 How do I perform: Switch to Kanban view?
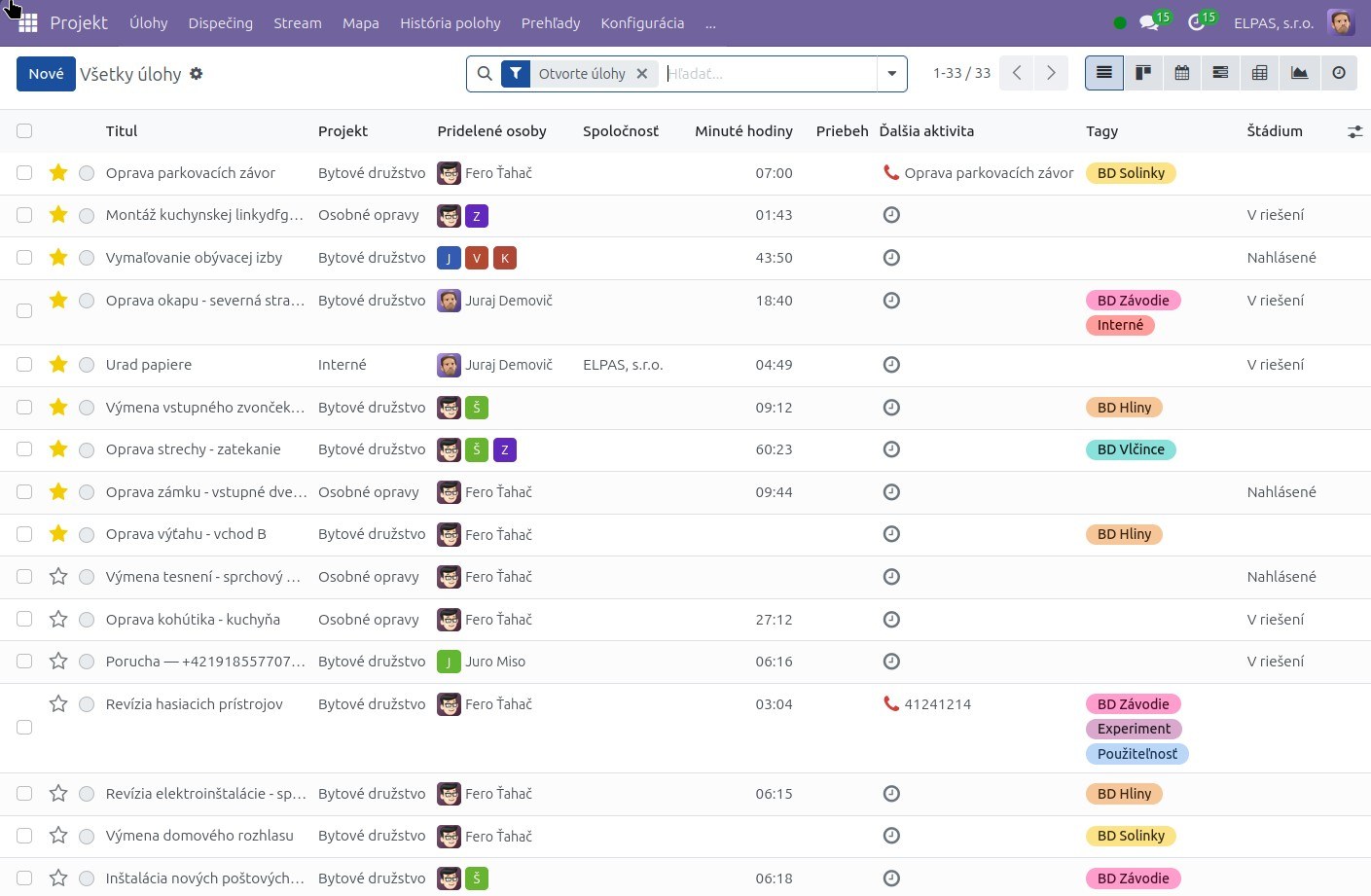1143,73
